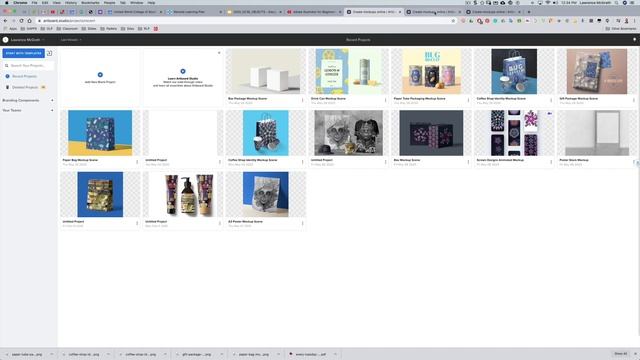
Task: Click the Learn Artboard Studio play icon
Action: tap(183, 71)
